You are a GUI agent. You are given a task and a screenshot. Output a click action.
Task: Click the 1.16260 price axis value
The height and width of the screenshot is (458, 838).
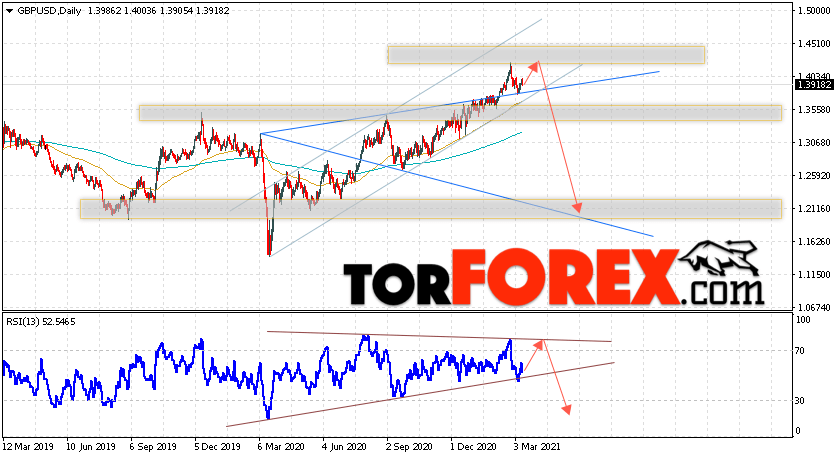tap(814, 242)
